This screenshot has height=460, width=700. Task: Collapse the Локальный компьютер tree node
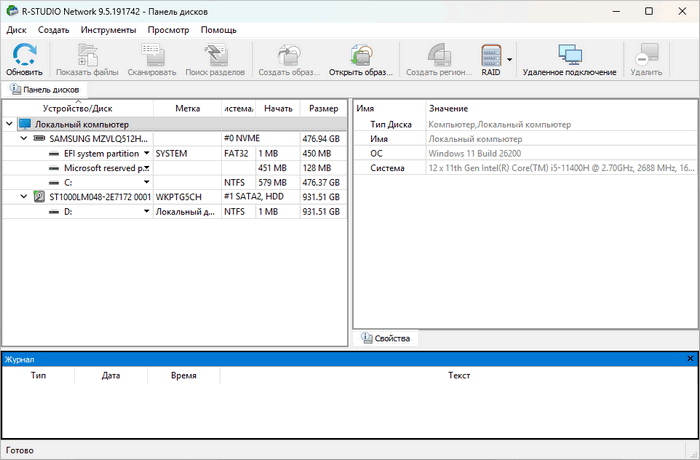9,124
